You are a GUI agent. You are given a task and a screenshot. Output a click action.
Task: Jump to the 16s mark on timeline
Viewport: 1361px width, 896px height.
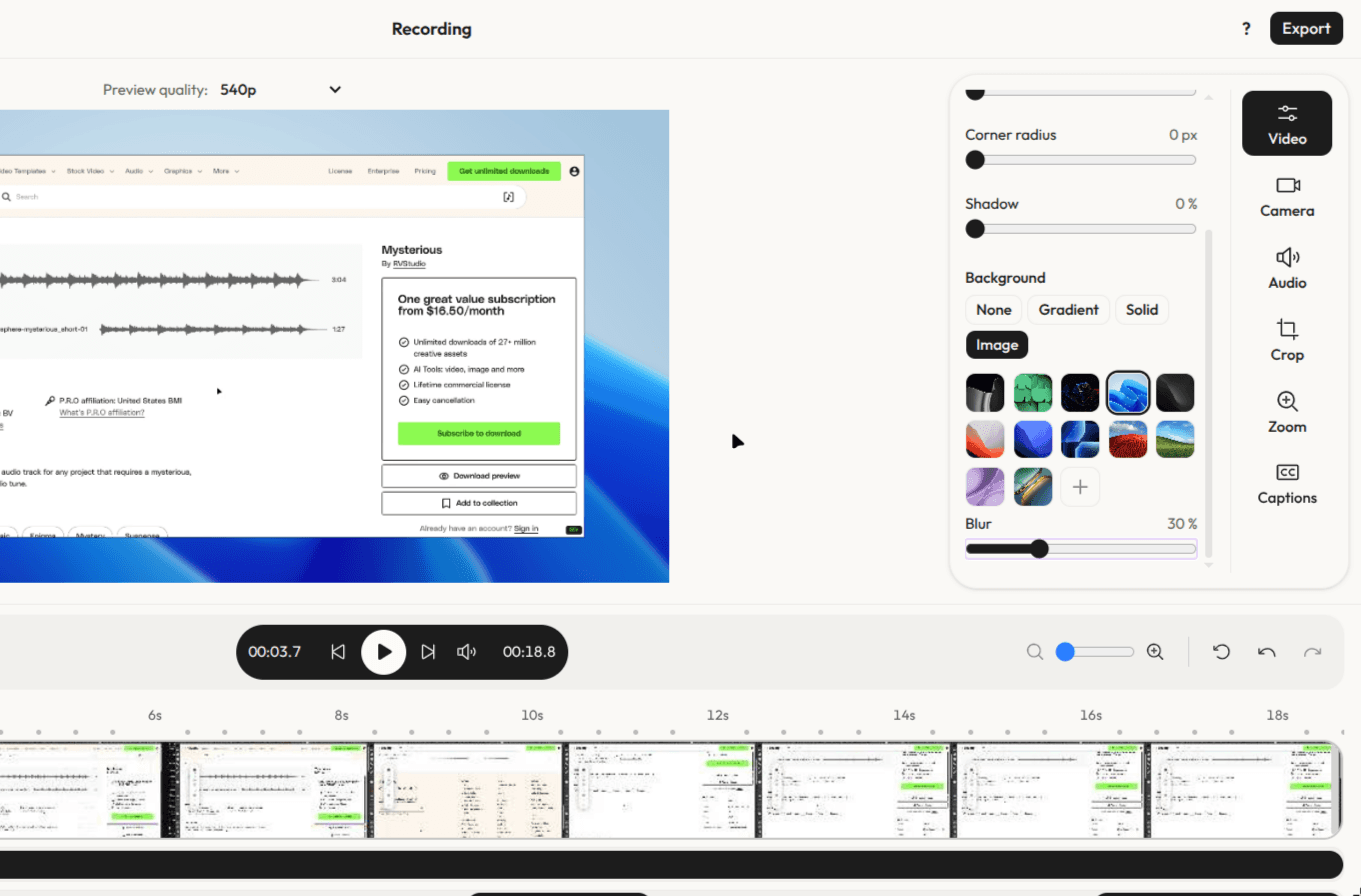(1090, 715)
